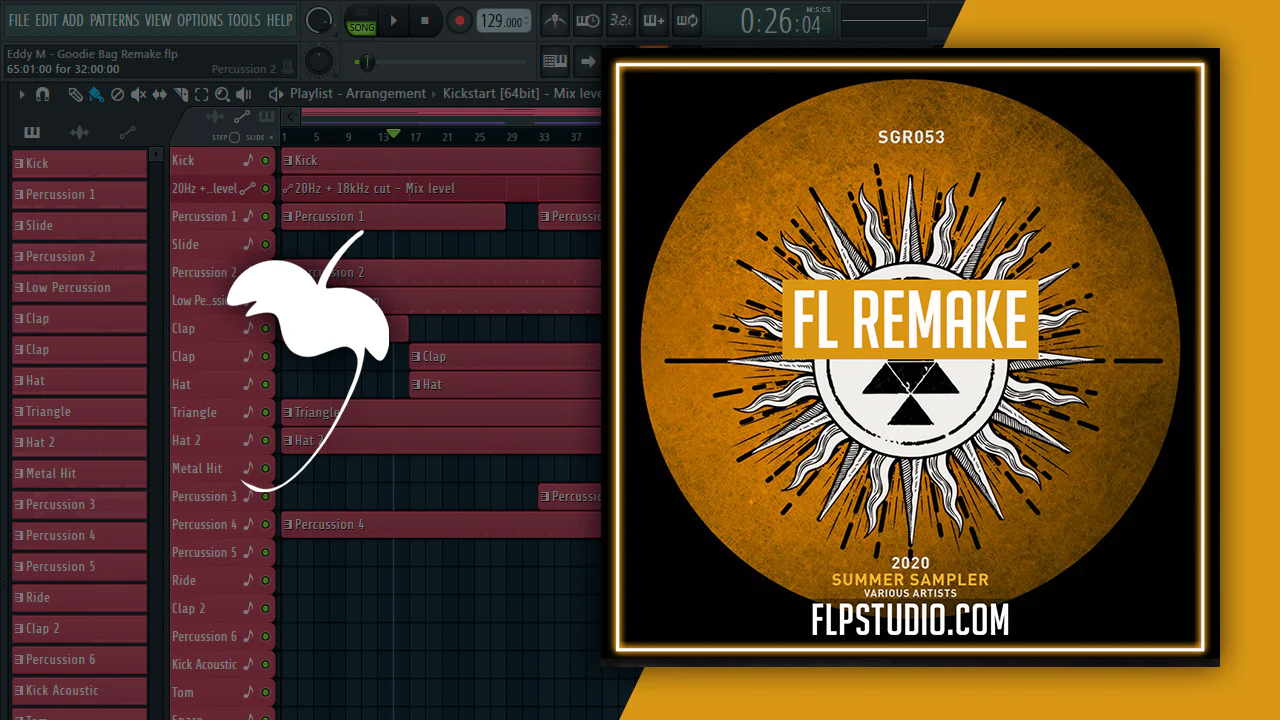Open the ADD menu

tap(73, 20)
